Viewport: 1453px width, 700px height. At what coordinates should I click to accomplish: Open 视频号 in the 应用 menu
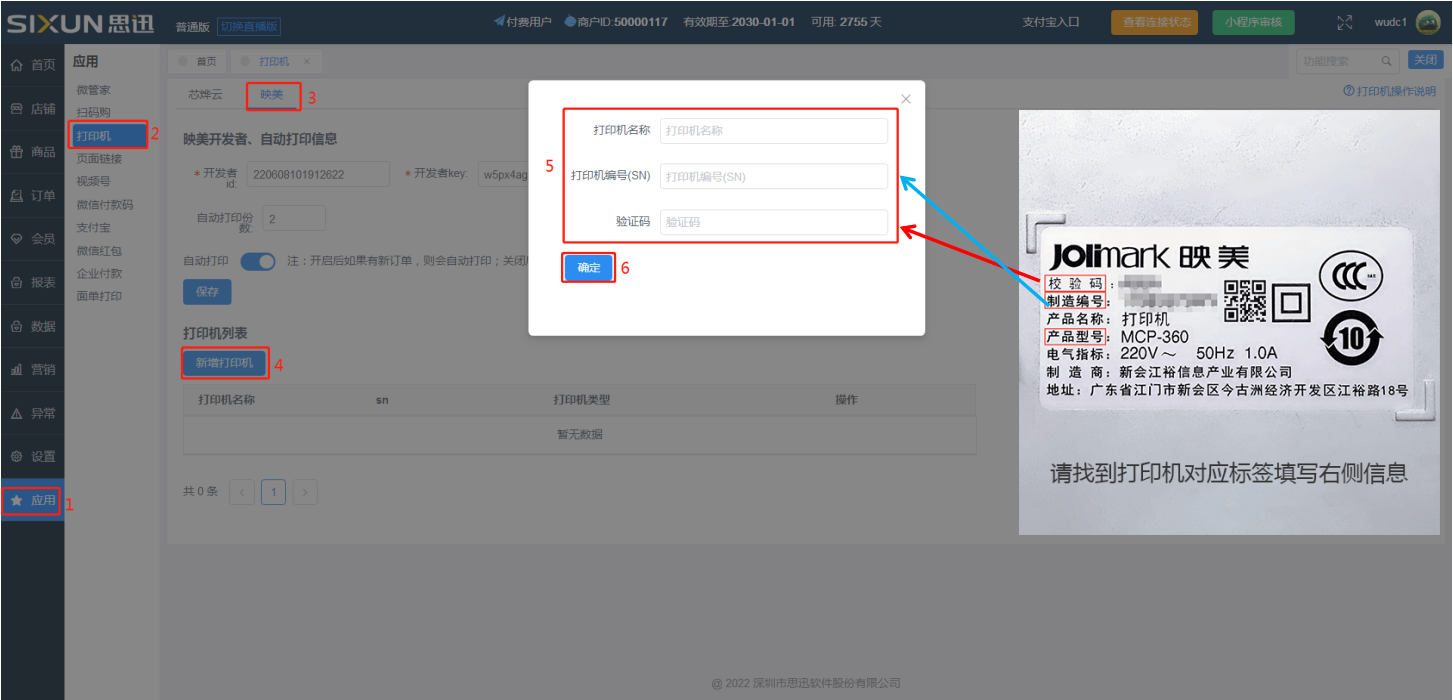(x=94, y=181)
